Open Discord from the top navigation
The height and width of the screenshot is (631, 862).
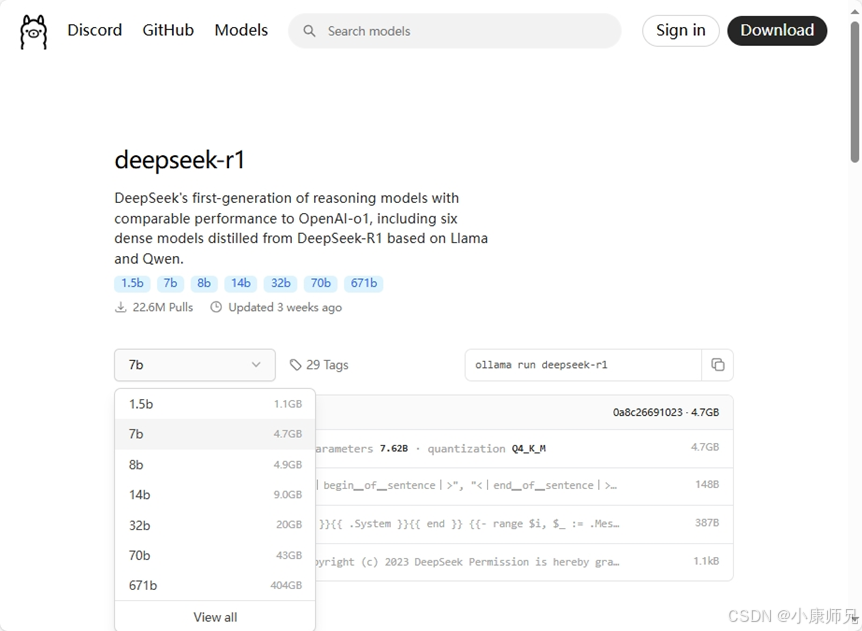tap(94, 31)
